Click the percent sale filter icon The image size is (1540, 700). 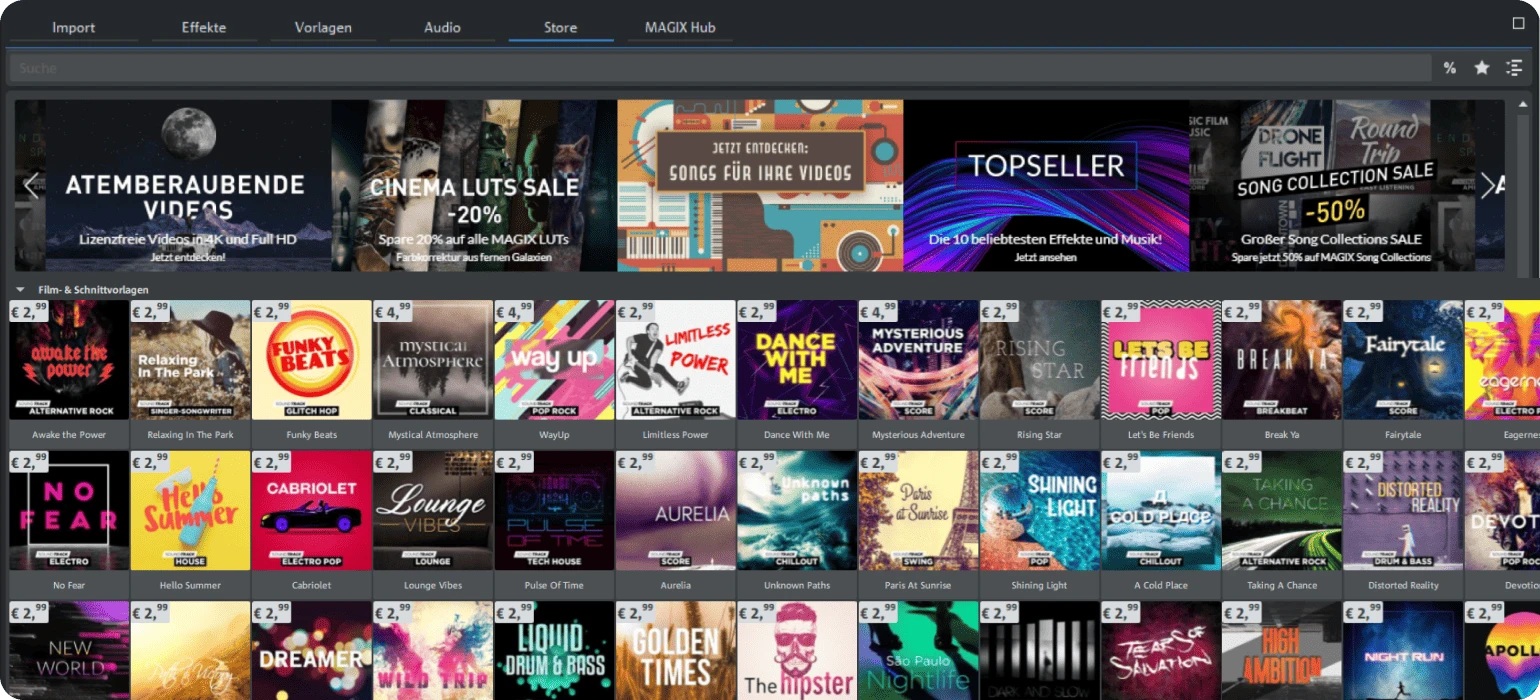pos(1450,68)
